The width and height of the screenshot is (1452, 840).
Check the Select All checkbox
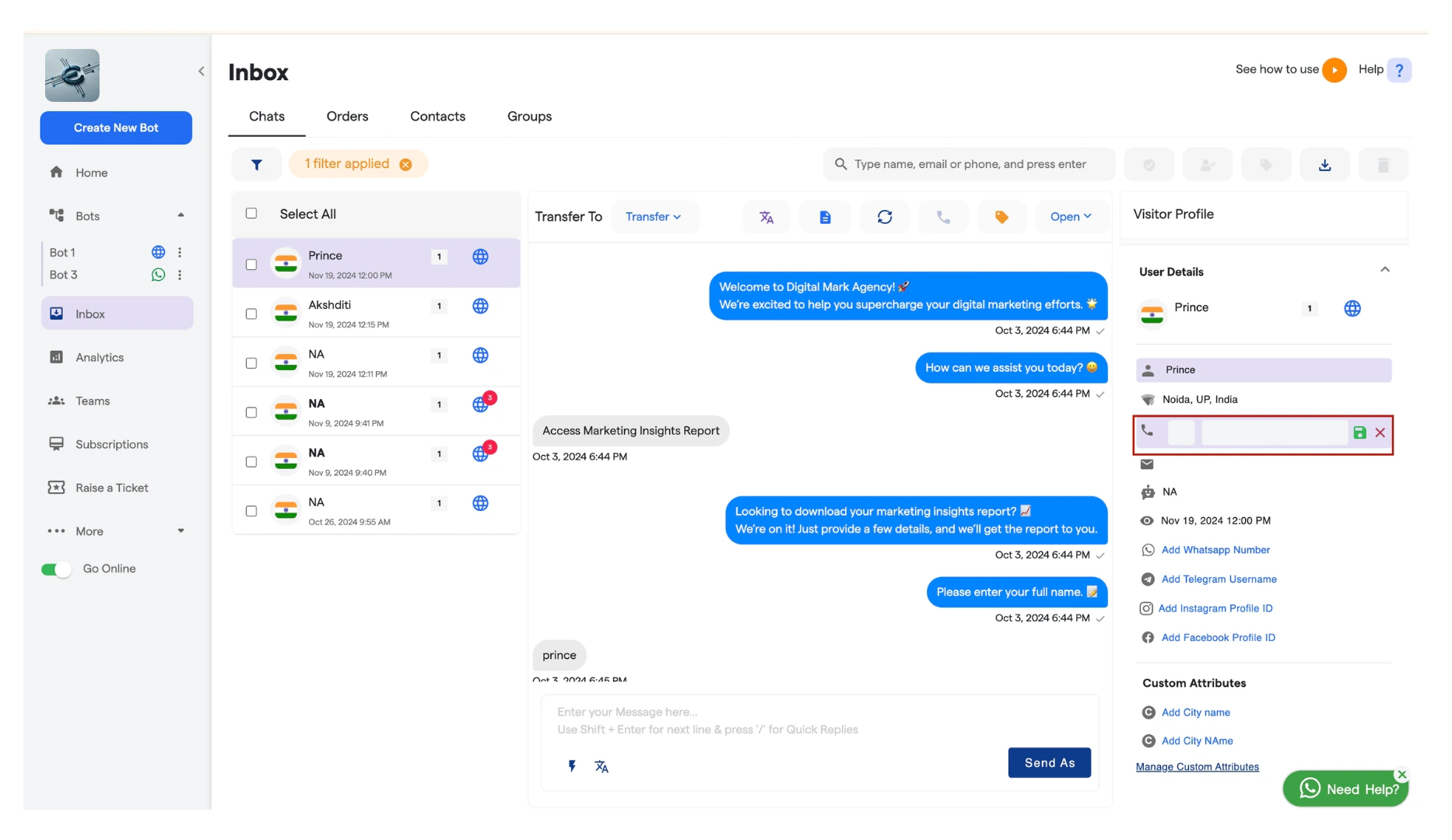coord(251,213)
